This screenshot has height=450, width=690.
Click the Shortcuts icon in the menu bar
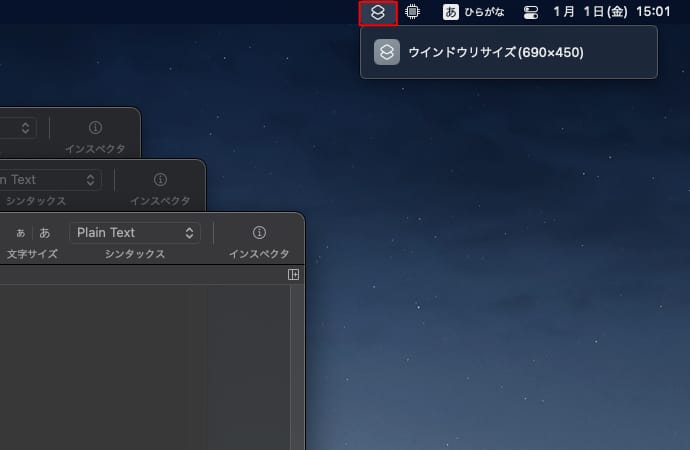coord(377,13)
